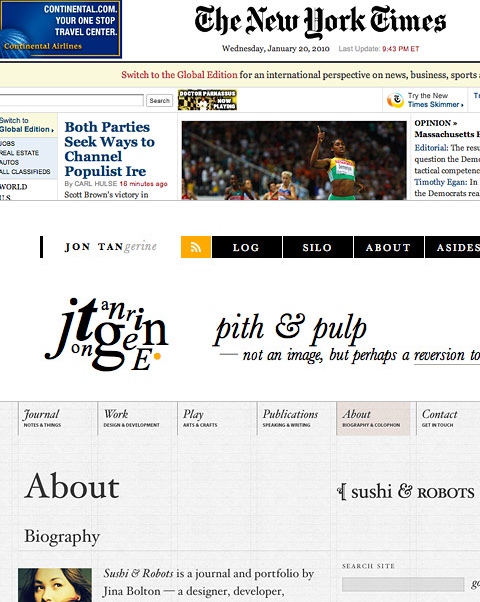Open the Contact get in touch tab
Screen dimensions: 480x602
(448, 418)
